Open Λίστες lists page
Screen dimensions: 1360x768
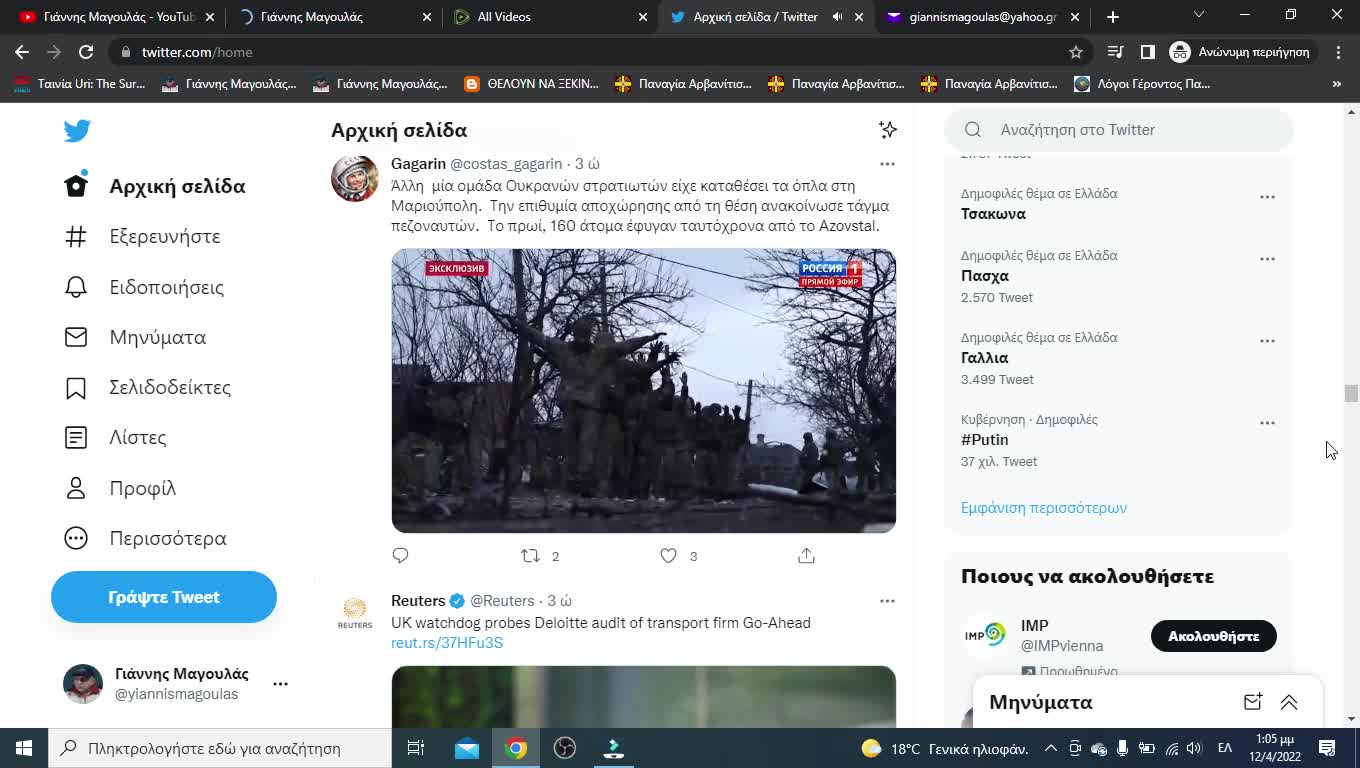(x=115, y=437)
